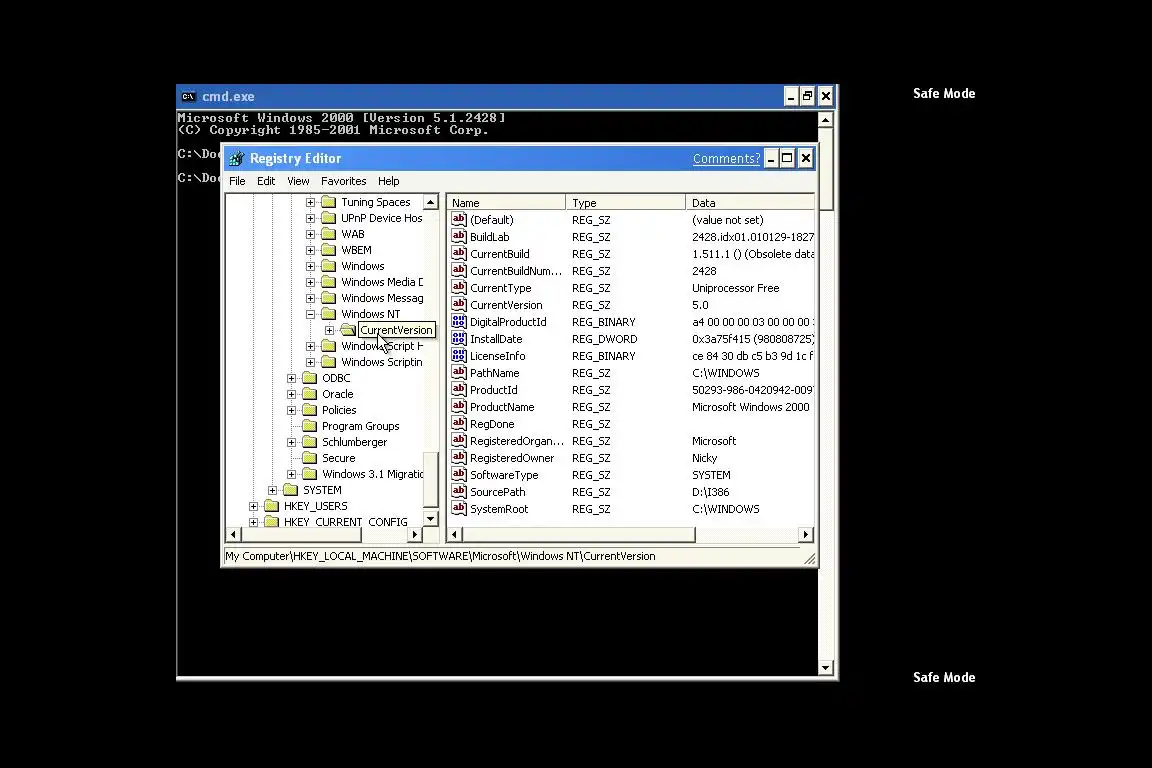Viewport: 1152px width, 768px height.
Task: Click the RegisteredOwner string value icon
Action: 459,457
